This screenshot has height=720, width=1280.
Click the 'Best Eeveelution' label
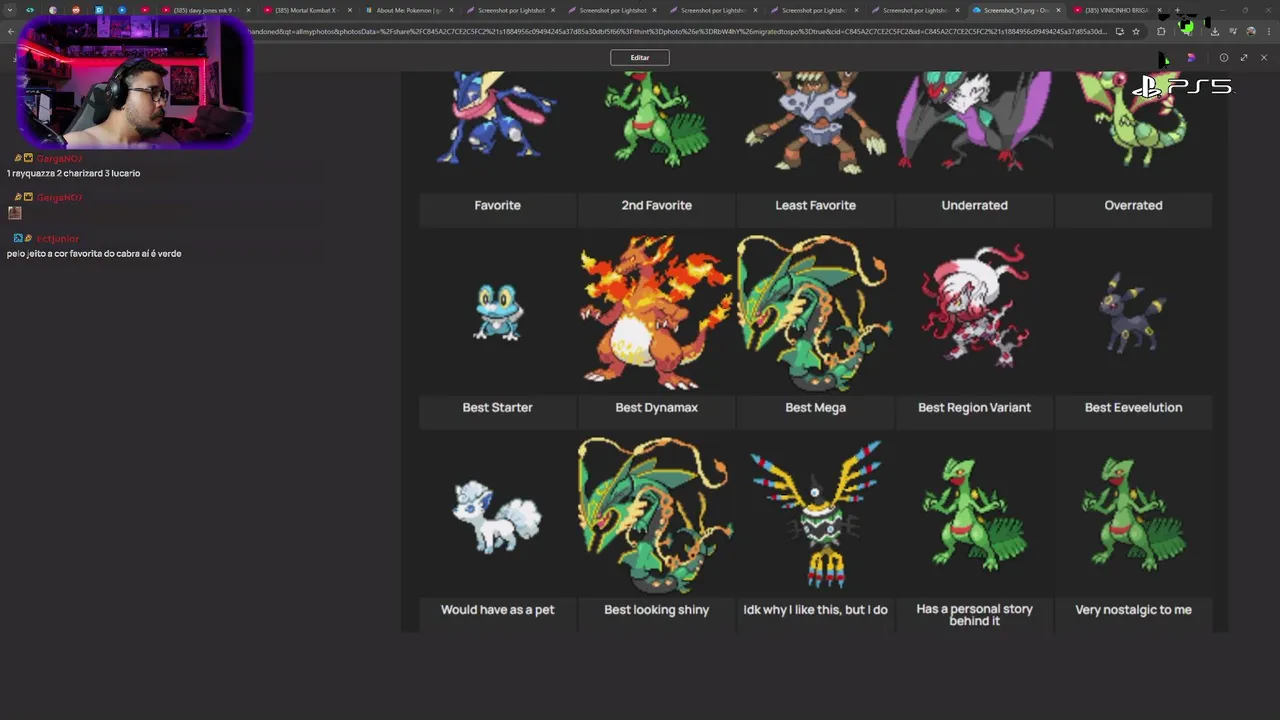[1133, 407]
